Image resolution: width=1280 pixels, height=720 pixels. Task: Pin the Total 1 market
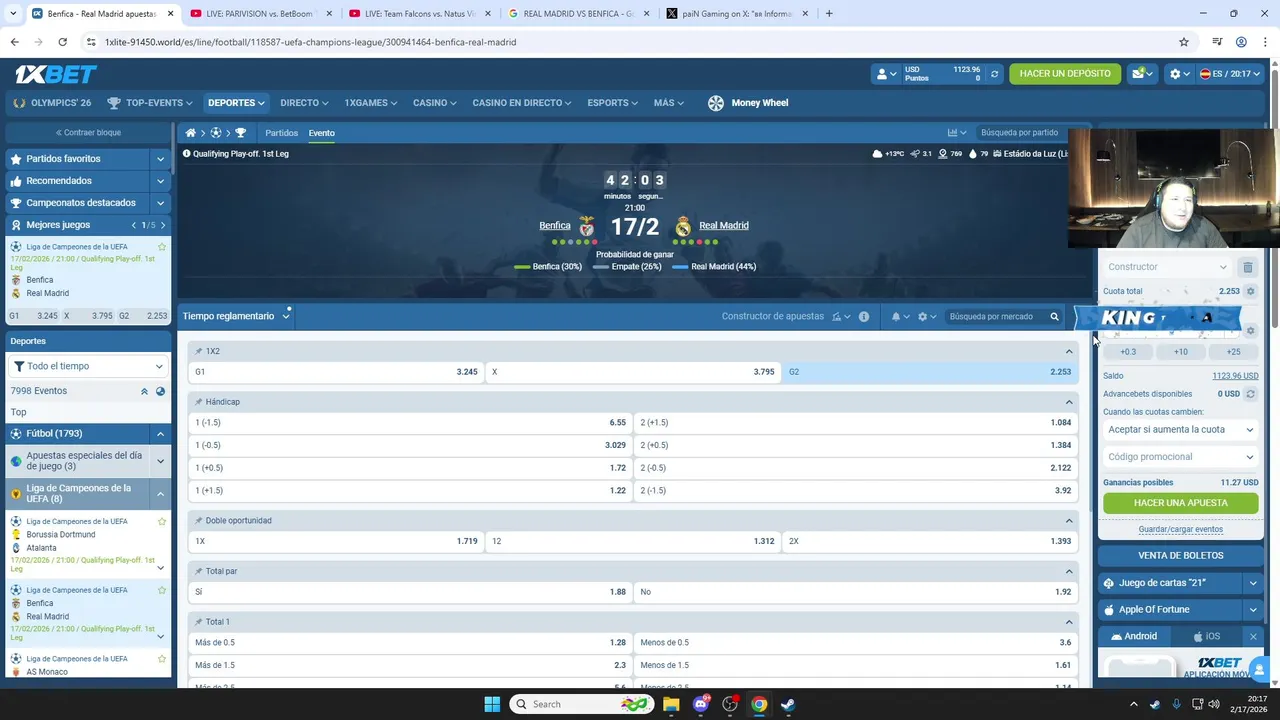(x=199, y=622)
